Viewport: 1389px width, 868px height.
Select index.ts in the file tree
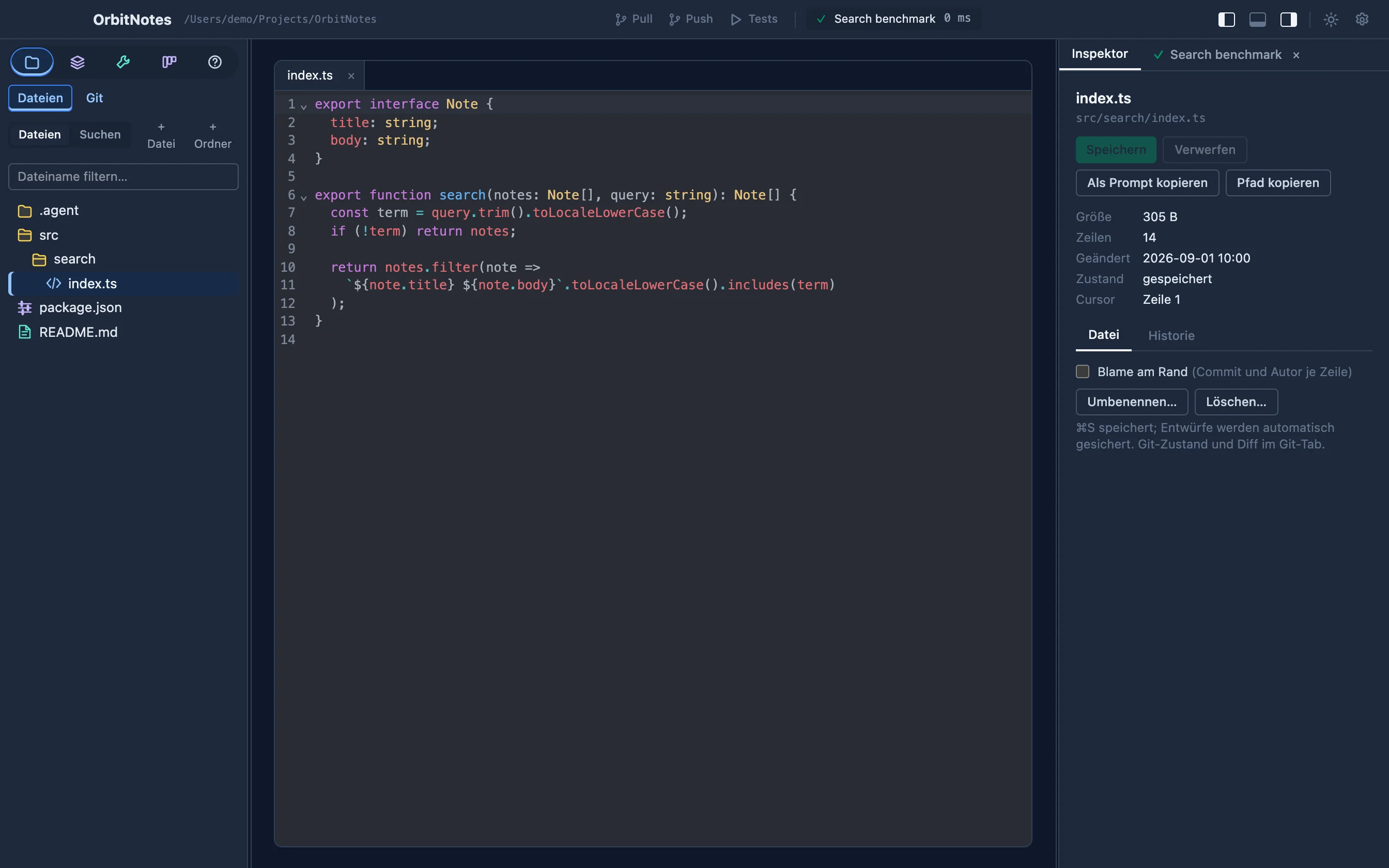124,284
